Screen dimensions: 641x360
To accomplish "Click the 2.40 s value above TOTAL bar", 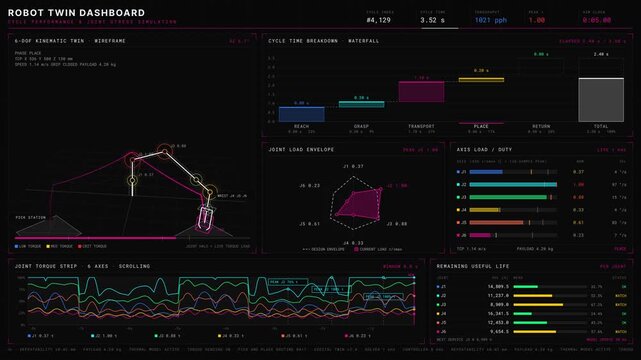I will pos(601,54).
